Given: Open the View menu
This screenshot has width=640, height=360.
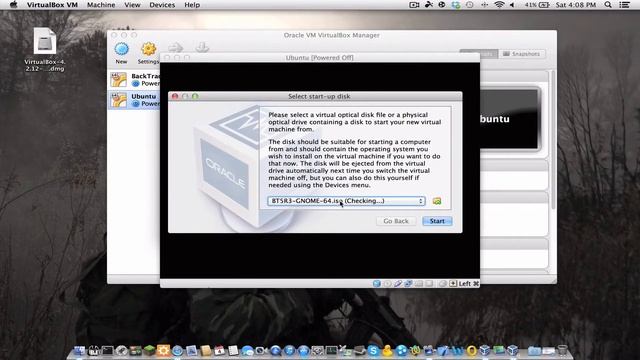Looking at the screenshot, I should (132, 5).
